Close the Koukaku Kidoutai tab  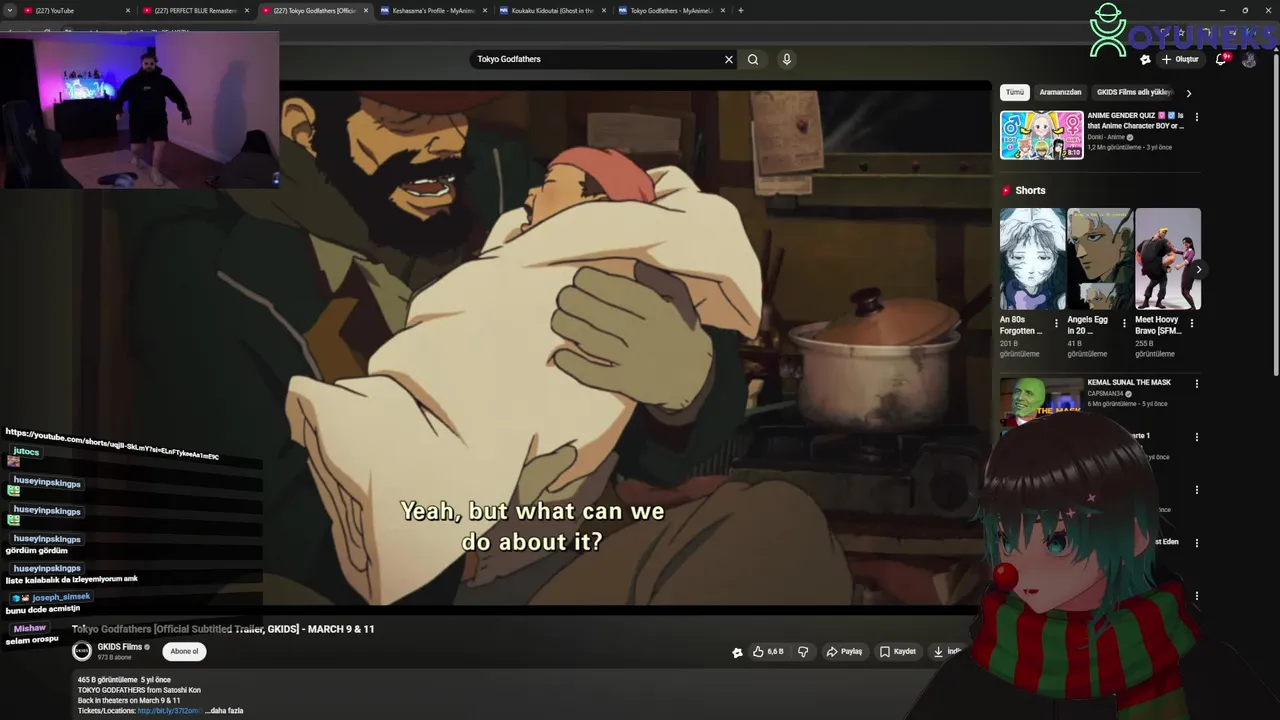604,11
